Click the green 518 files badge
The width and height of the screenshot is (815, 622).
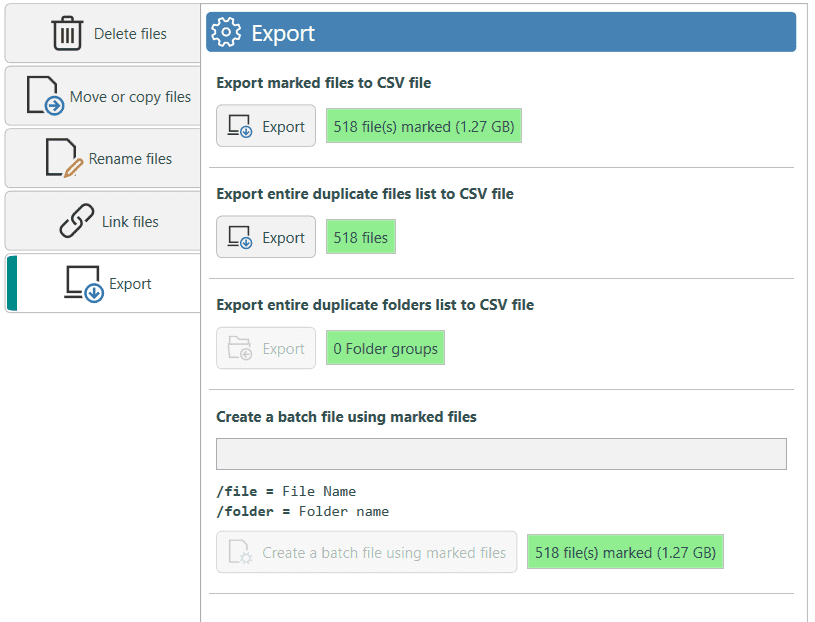coord(361,238)
